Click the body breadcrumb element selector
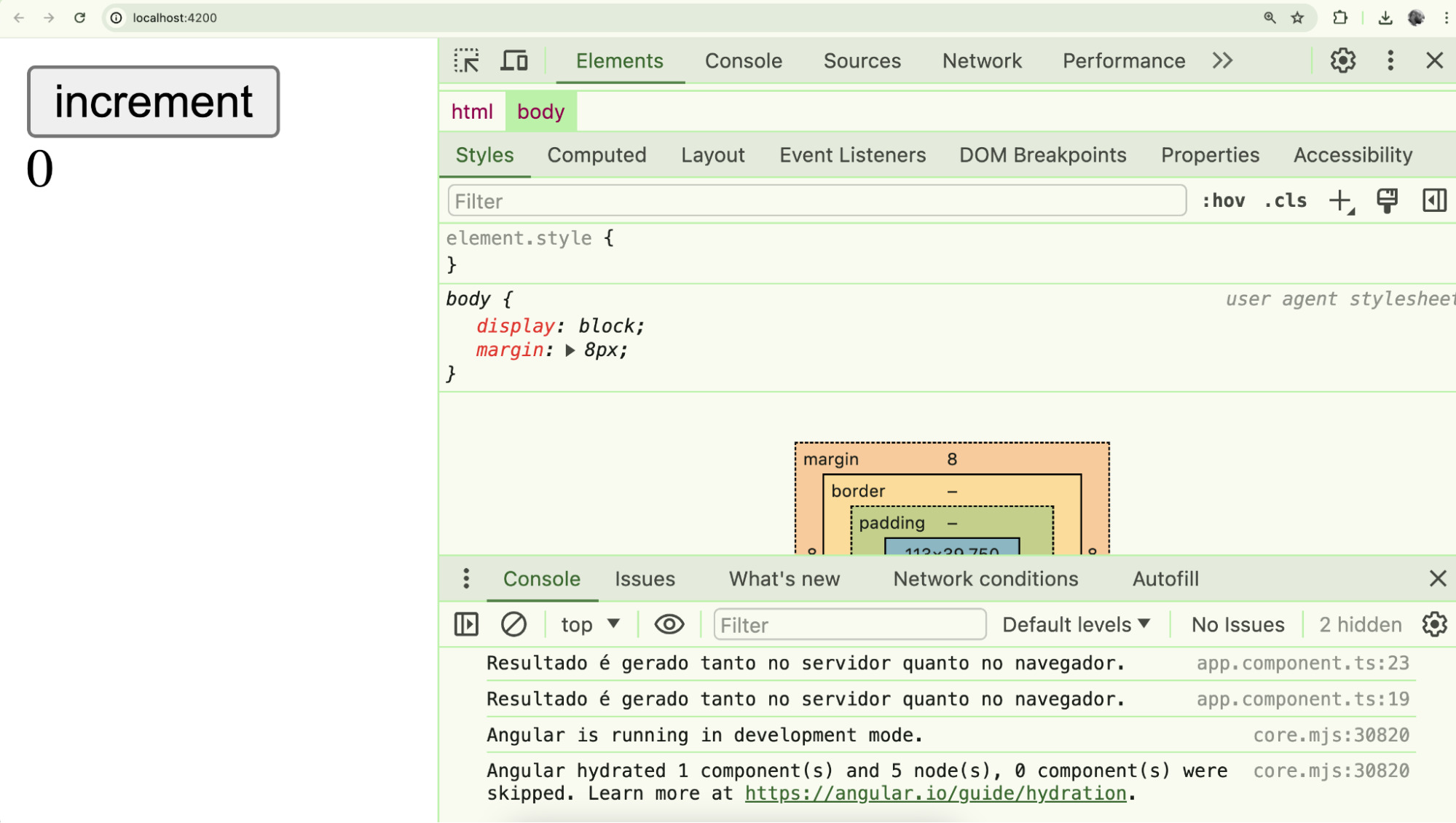The width and height of the screenshot is (1456, 823). (x=540, y=111)
